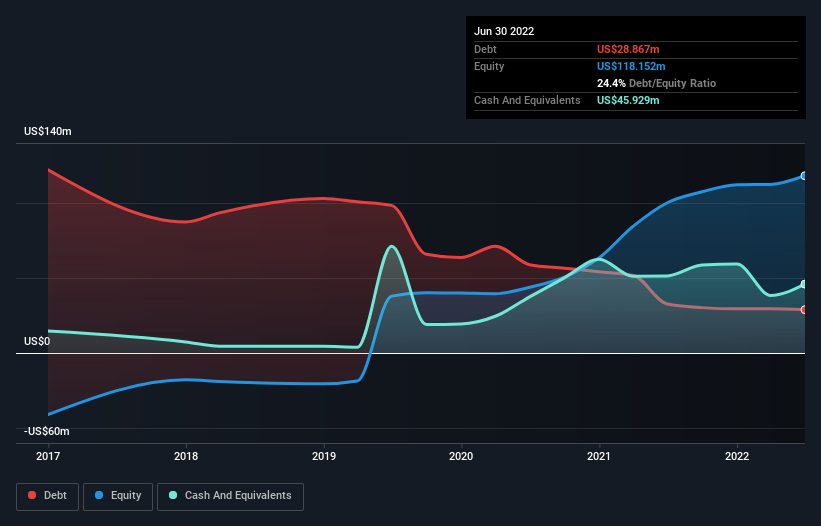This screenshot has height=526, width=821.
Task: Click the blue Equity legend dot
Action: pyautogui.click(x=99, y=495)
